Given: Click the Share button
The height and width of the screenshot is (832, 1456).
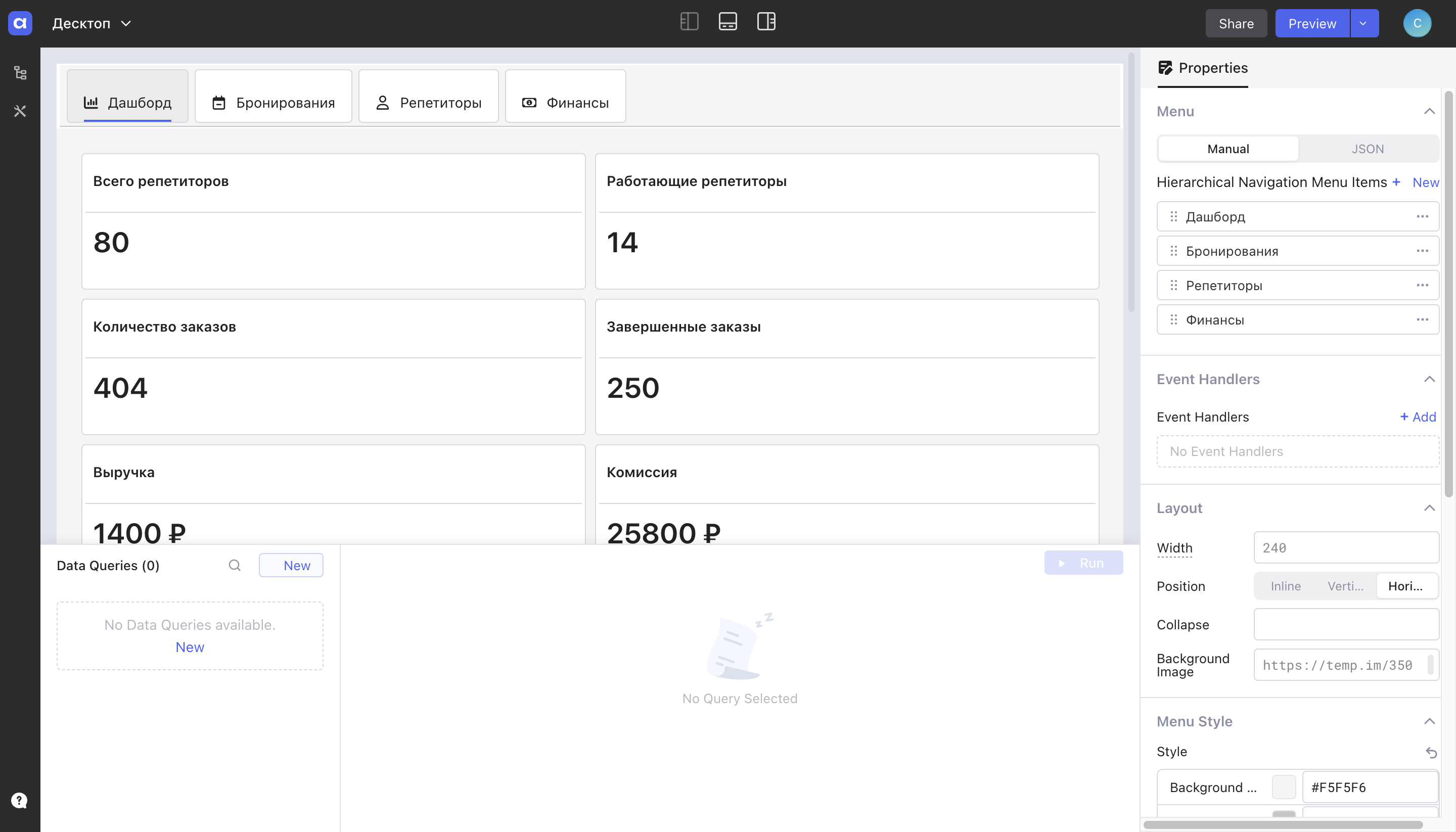Looking at the screenshot, I should [1236, 23].
